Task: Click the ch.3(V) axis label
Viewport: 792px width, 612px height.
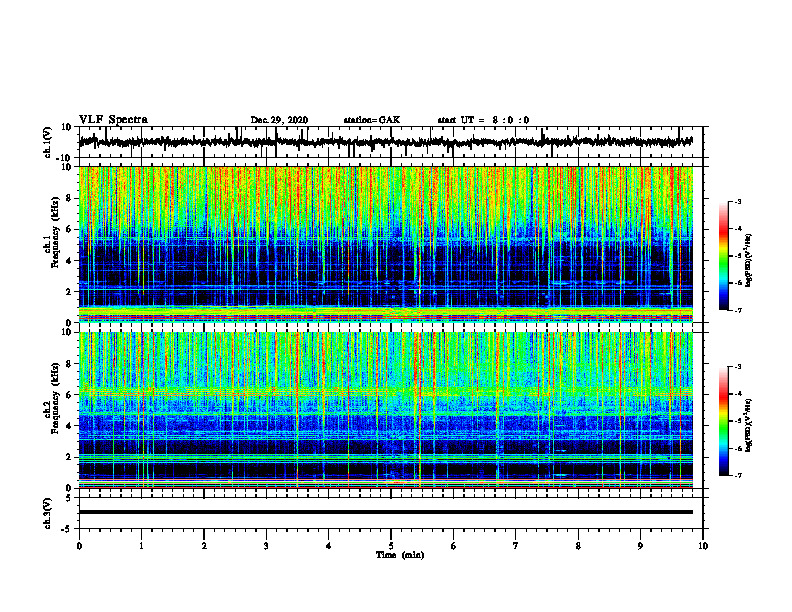Action: pos(47,513)
